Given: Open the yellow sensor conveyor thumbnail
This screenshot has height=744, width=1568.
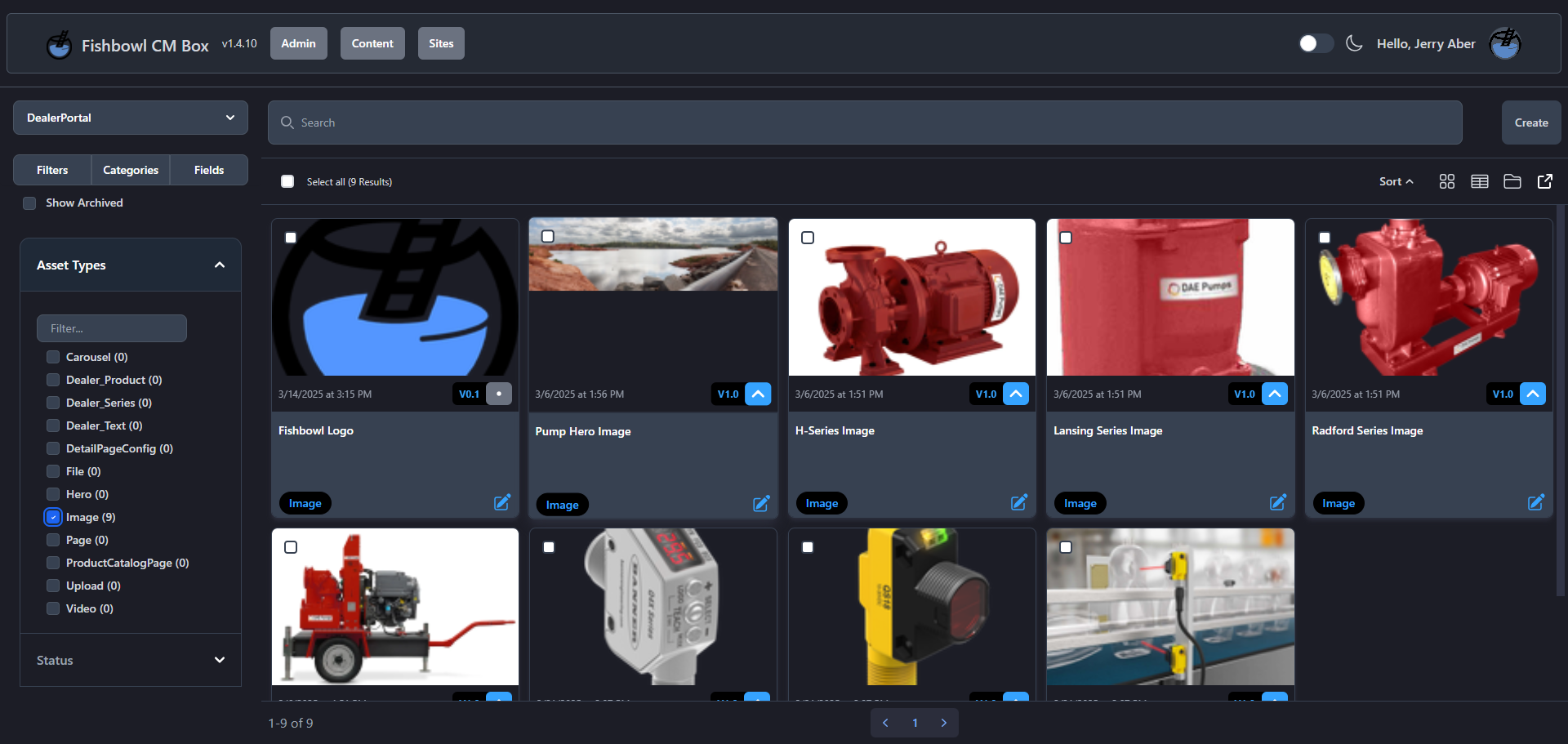Looking at the screenshot, I should (x=1170, y=607).
